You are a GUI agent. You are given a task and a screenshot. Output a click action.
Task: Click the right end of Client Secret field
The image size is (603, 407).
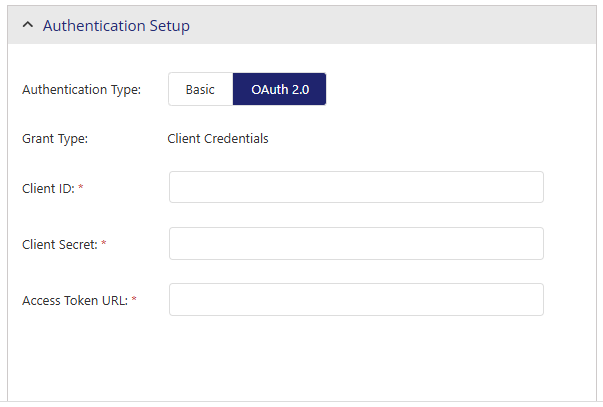tap(530, 243)
